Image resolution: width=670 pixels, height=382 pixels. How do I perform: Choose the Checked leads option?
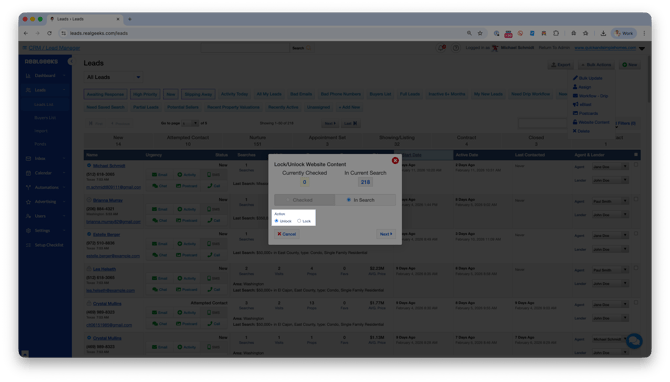[x=305, y=200]
